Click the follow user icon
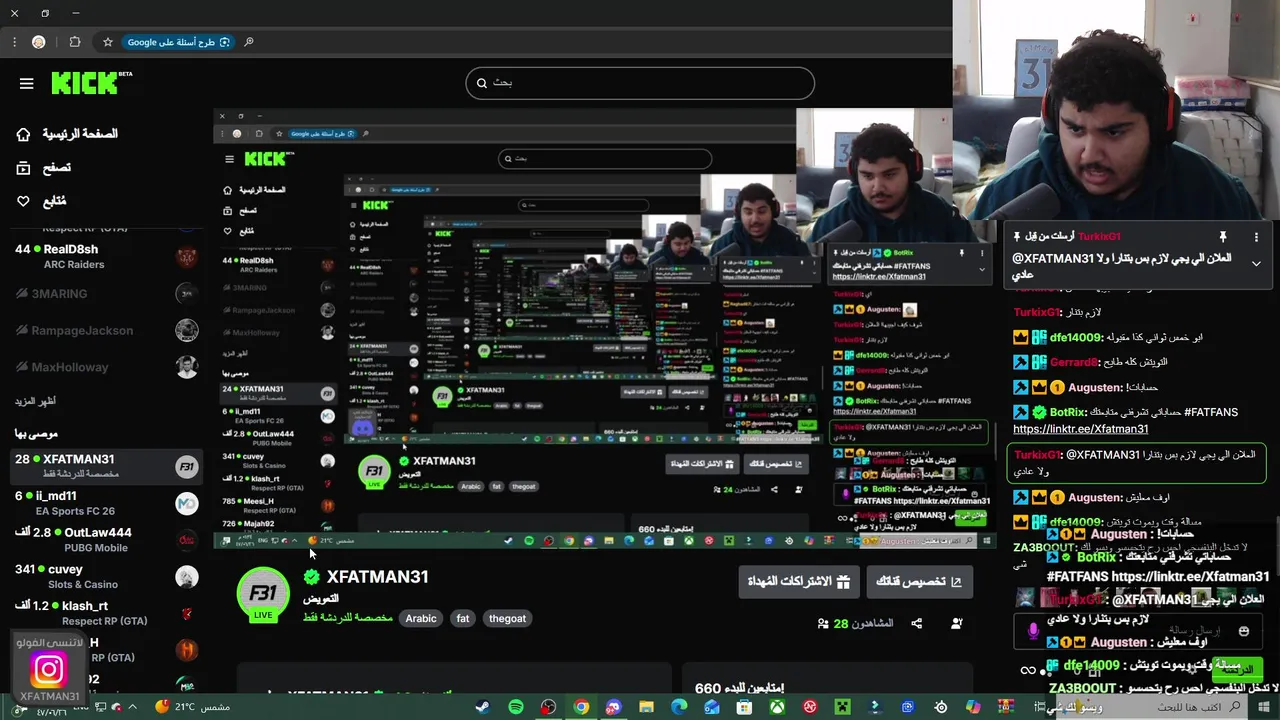 click(957, 624)
